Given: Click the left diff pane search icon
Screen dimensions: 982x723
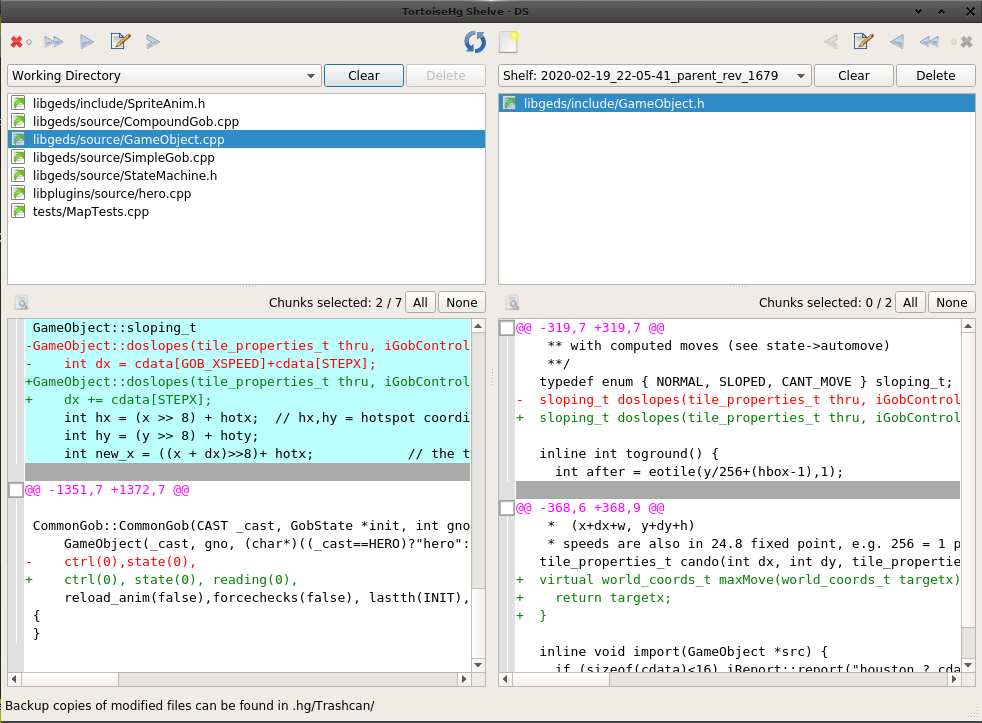Looking at the screenshot, I should [21, 303].
